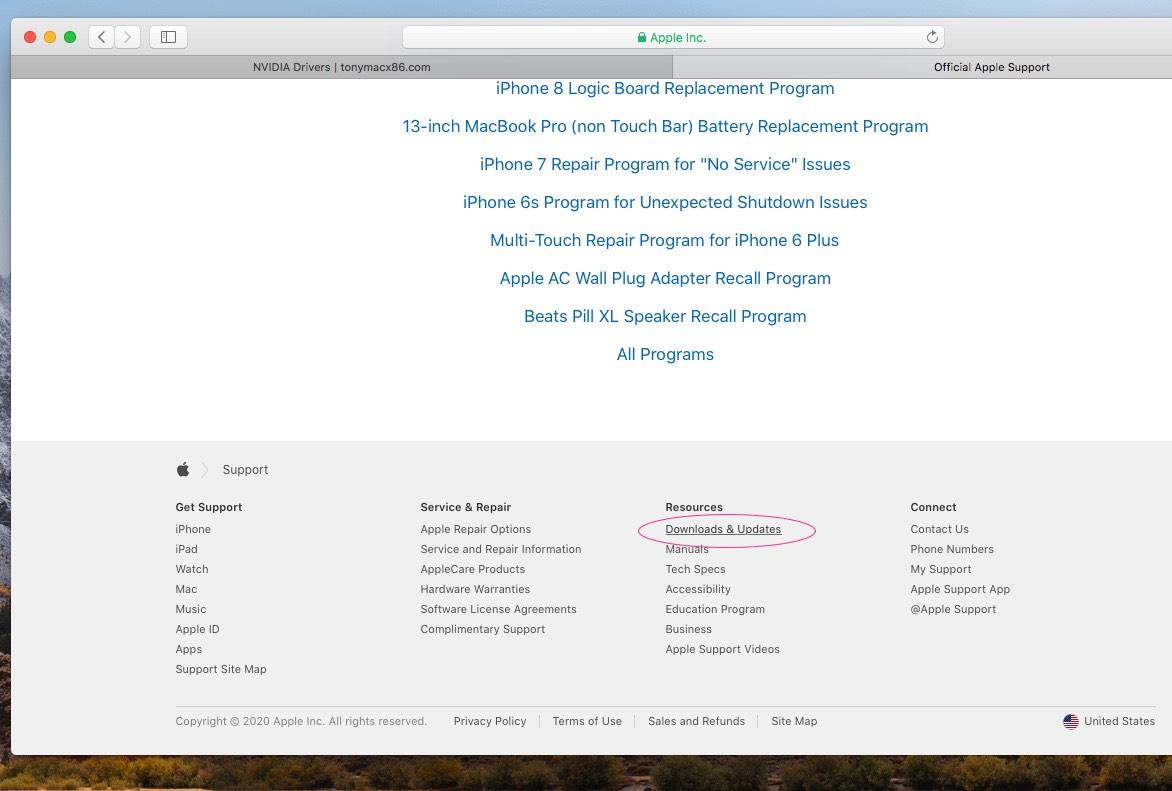Open Apple ID support link
1172x791 pixels.
(197, 630)
